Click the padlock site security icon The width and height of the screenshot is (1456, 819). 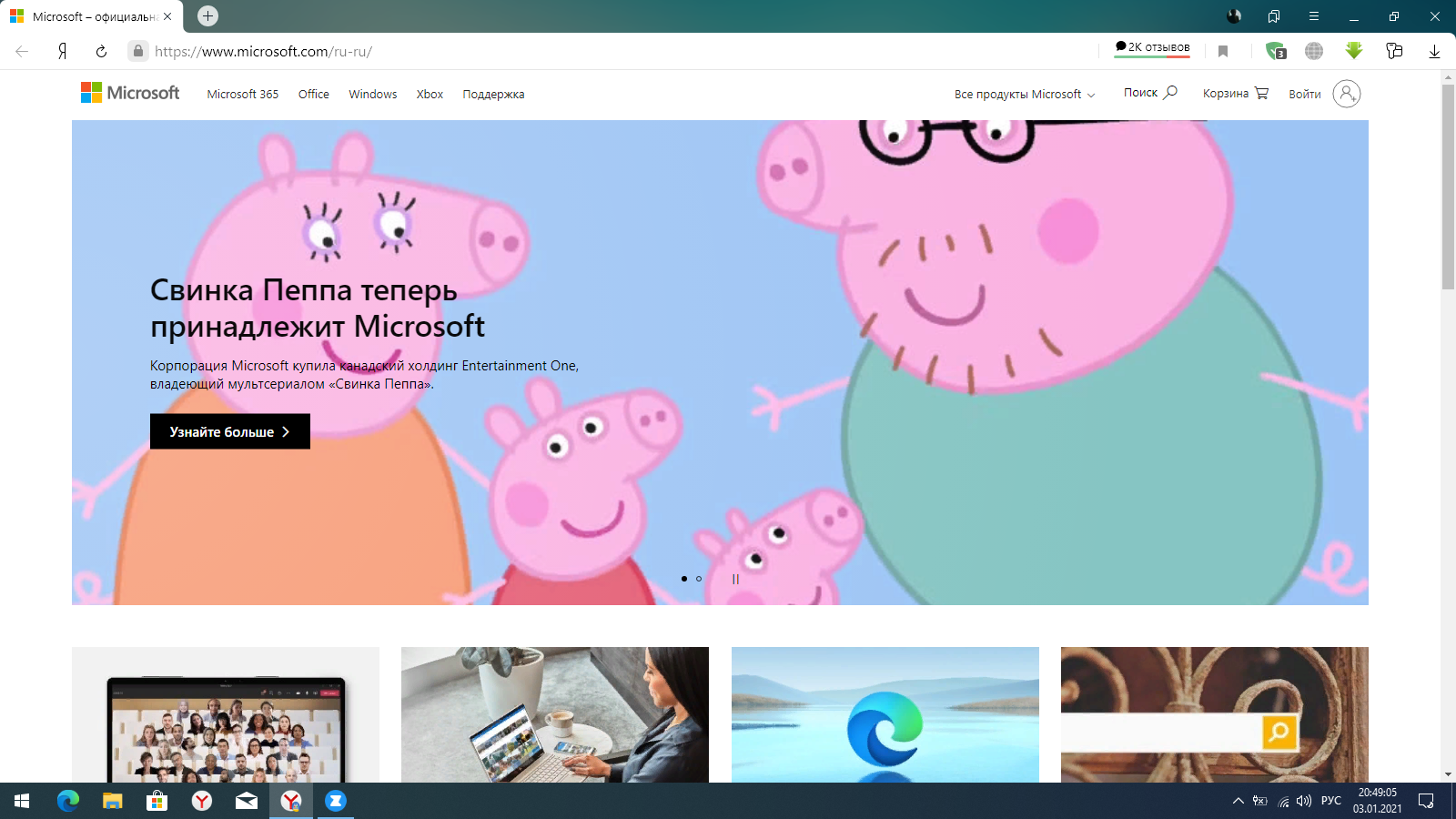(137, 51)
